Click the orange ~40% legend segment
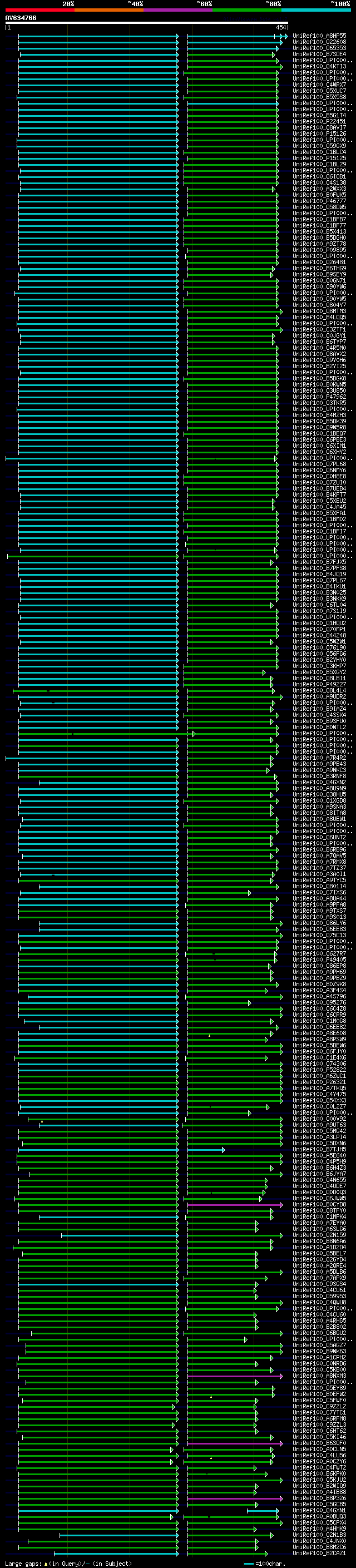 (109, 10)
